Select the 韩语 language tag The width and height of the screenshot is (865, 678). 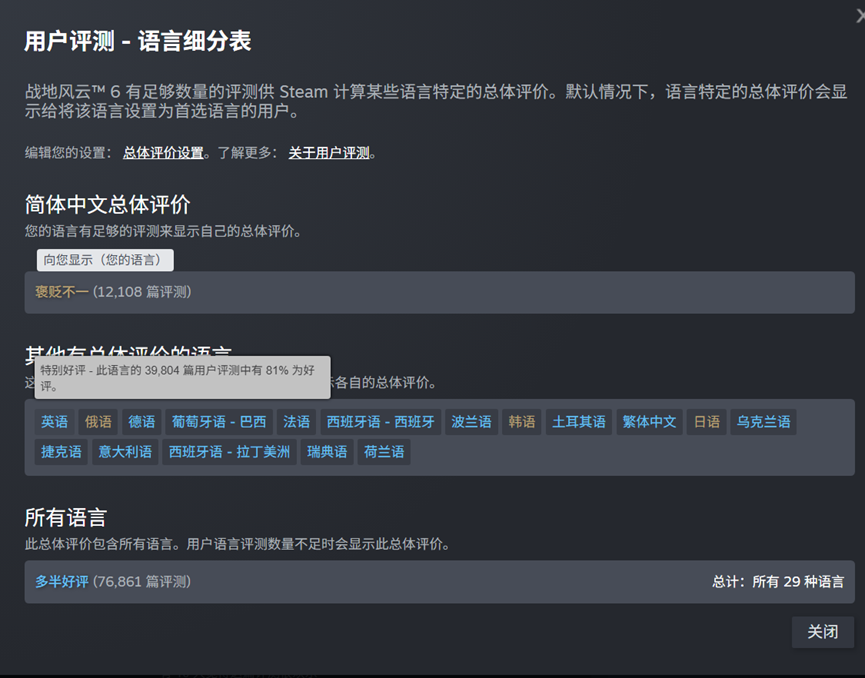coord(522,422)
